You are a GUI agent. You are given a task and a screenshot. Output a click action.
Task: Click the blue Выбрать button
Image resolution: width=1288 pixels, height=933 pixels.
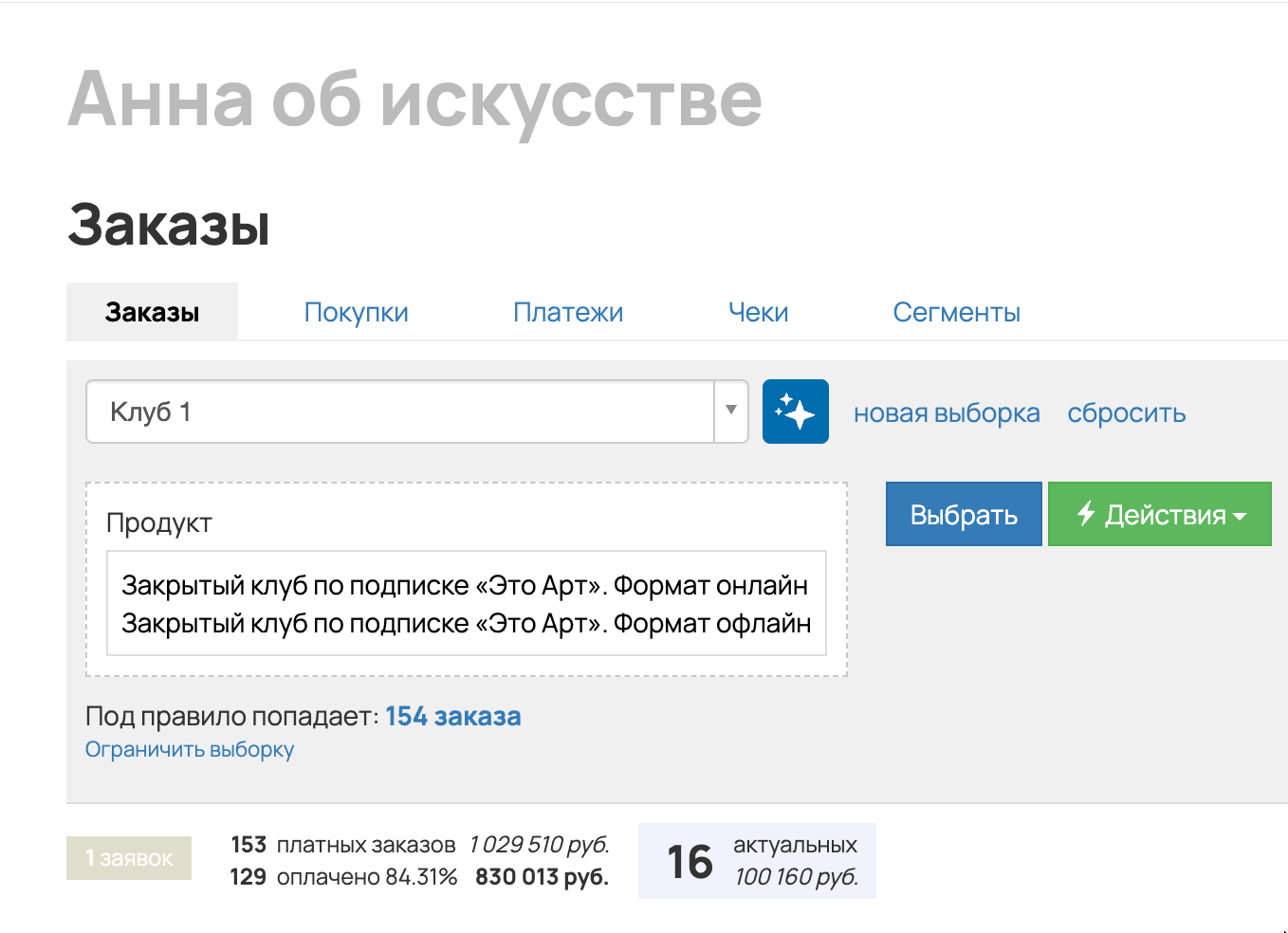click(x=964, y=514)
